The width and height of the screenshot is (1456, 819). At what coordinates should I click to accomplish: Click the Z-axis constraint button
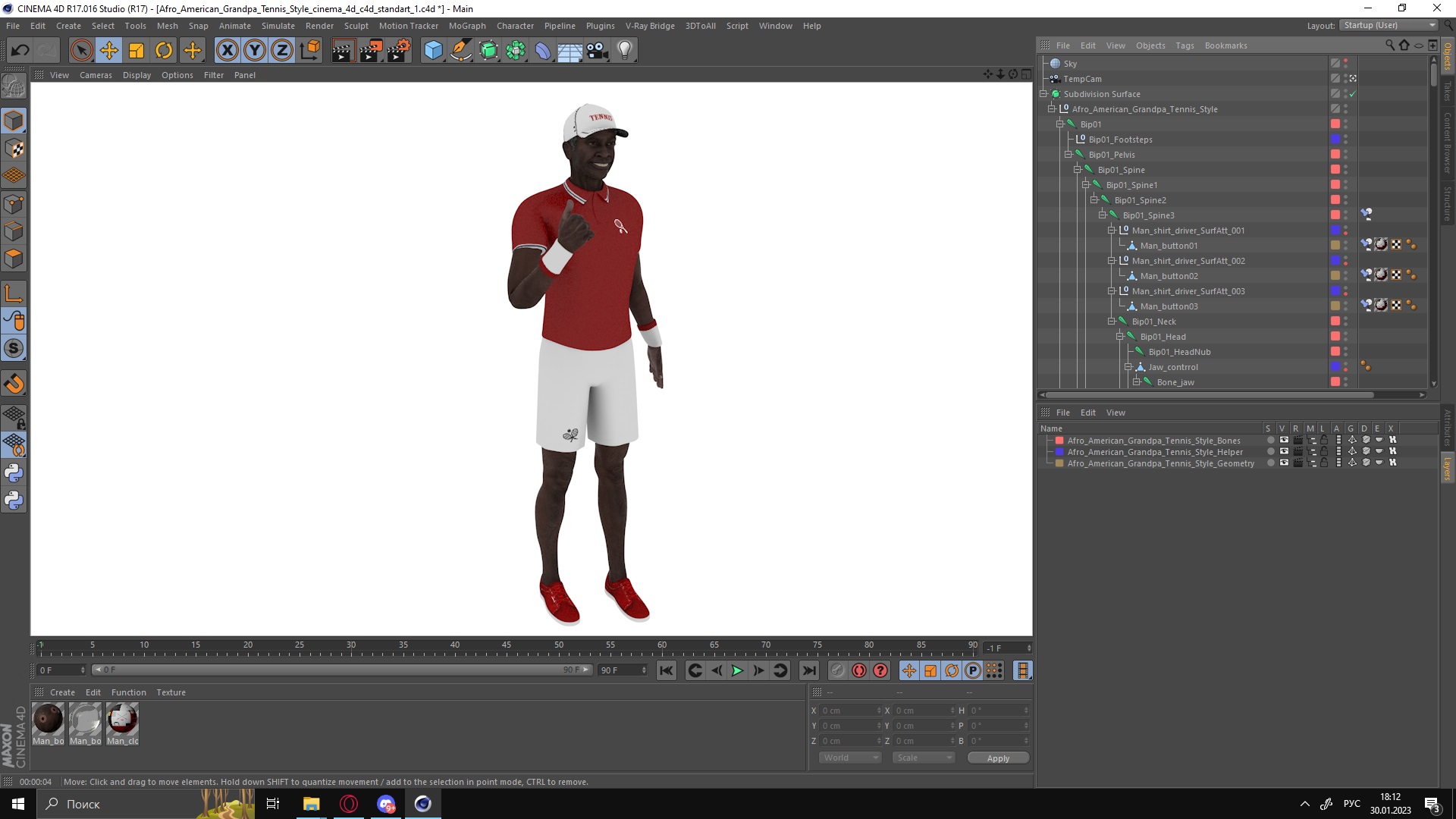tap(281, 49)
